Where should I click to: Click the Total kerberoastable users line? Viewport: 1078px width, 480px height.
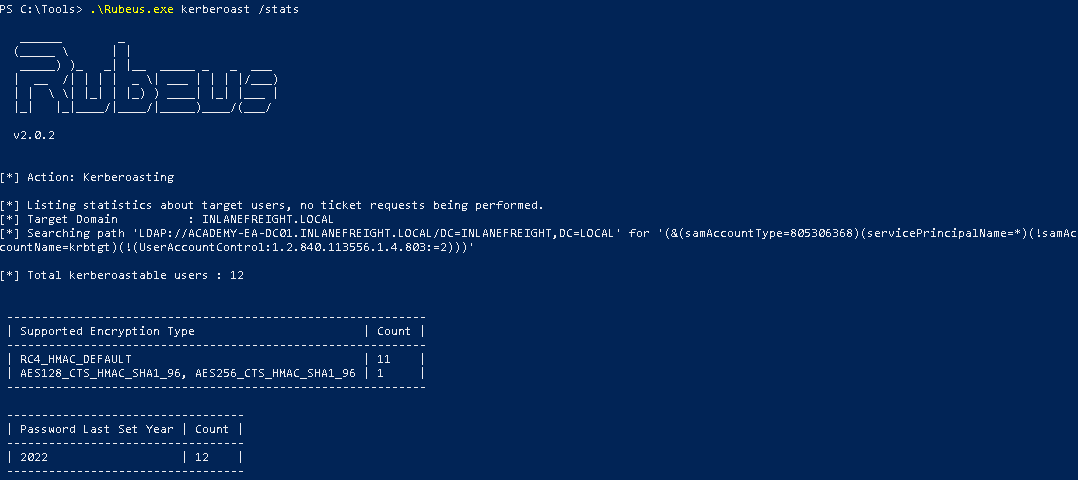pyautogui.click(x=122, y=274)
